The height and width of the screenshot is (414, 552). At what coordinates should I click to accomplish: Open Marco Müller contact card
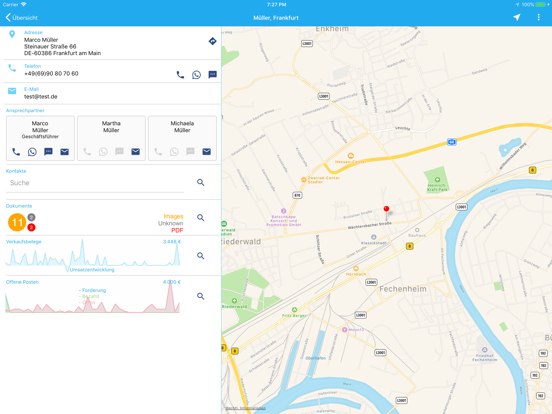40,138
